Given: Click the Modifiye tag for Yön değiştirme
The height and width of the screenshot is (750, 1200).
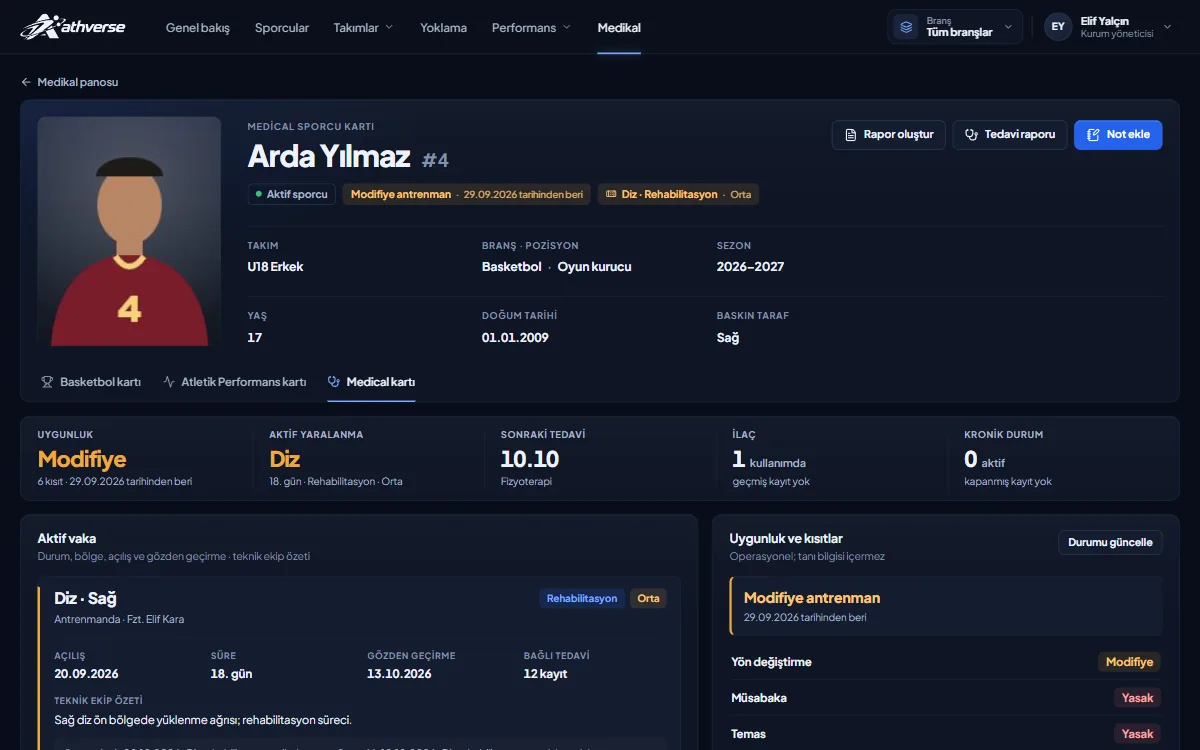Looking at the screenshot, I should tap(1129, 662).
